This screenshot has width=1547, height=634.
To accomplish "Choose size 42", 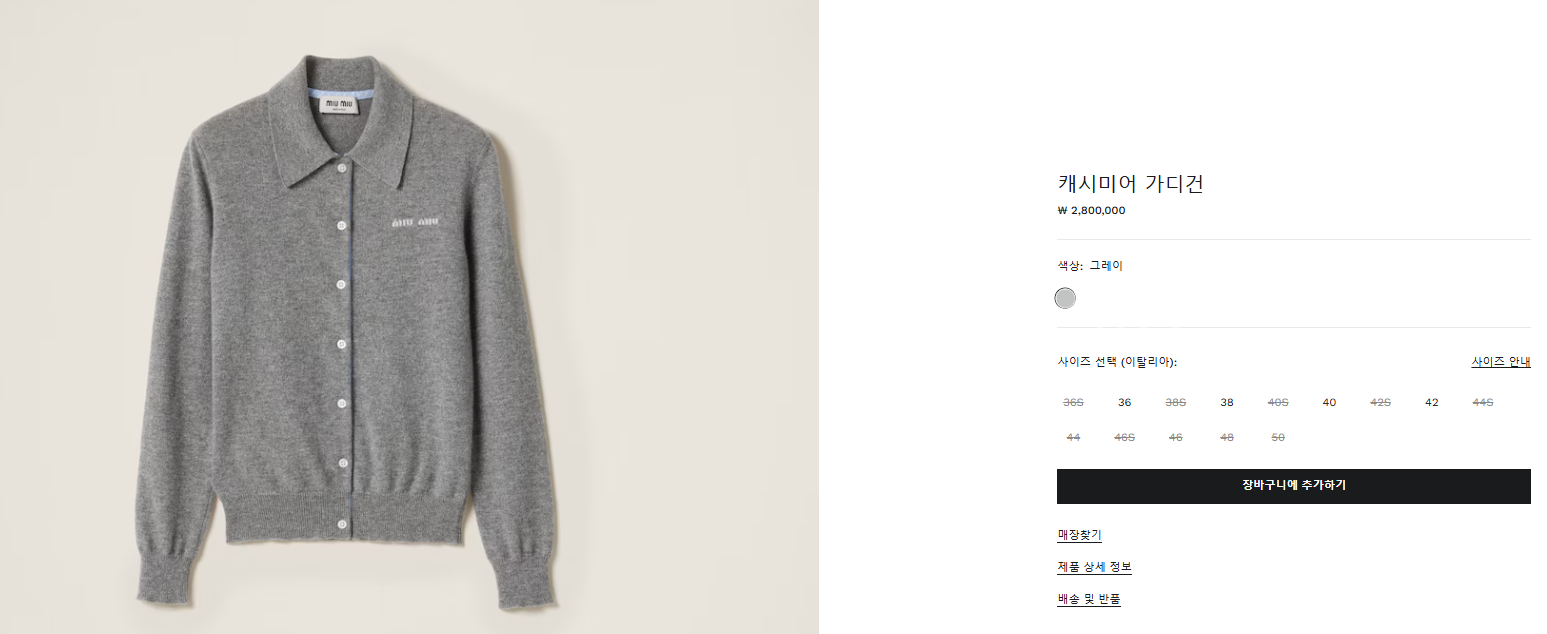I will coord(1432,402).
